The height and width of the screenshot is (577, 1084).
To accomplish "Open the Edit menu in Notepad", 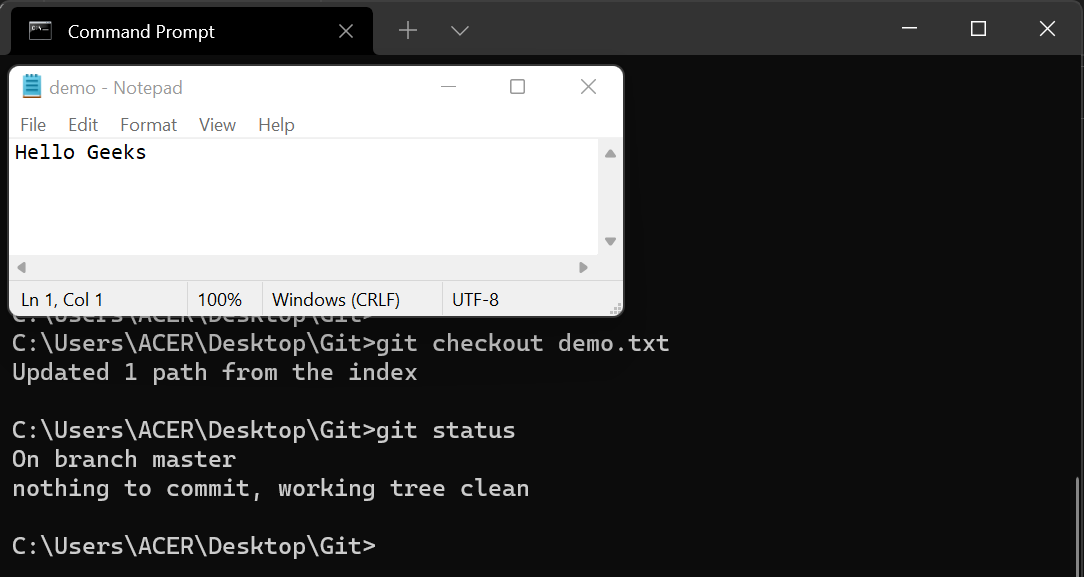I will click(82, 124).
